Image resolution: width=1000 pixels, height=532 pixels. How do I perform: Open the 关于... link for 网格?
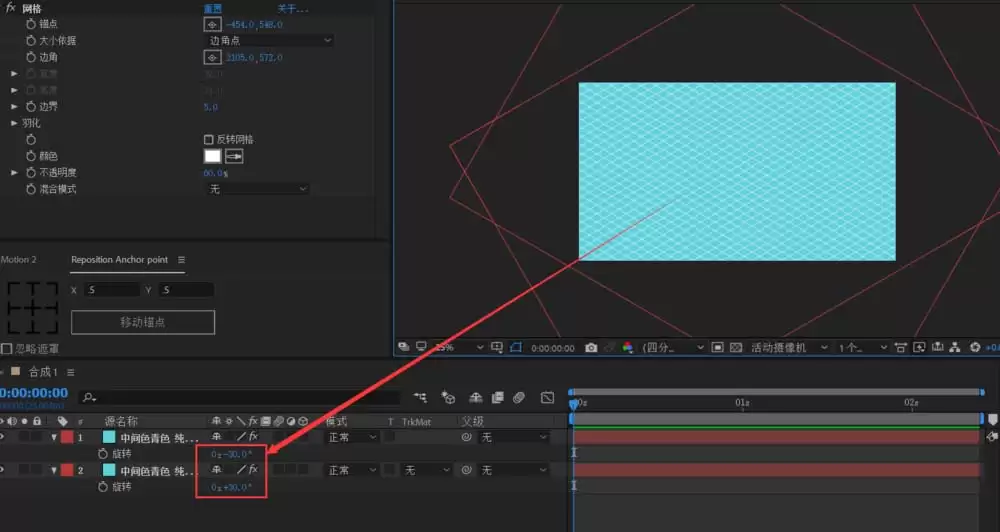[x=293, y=9]
